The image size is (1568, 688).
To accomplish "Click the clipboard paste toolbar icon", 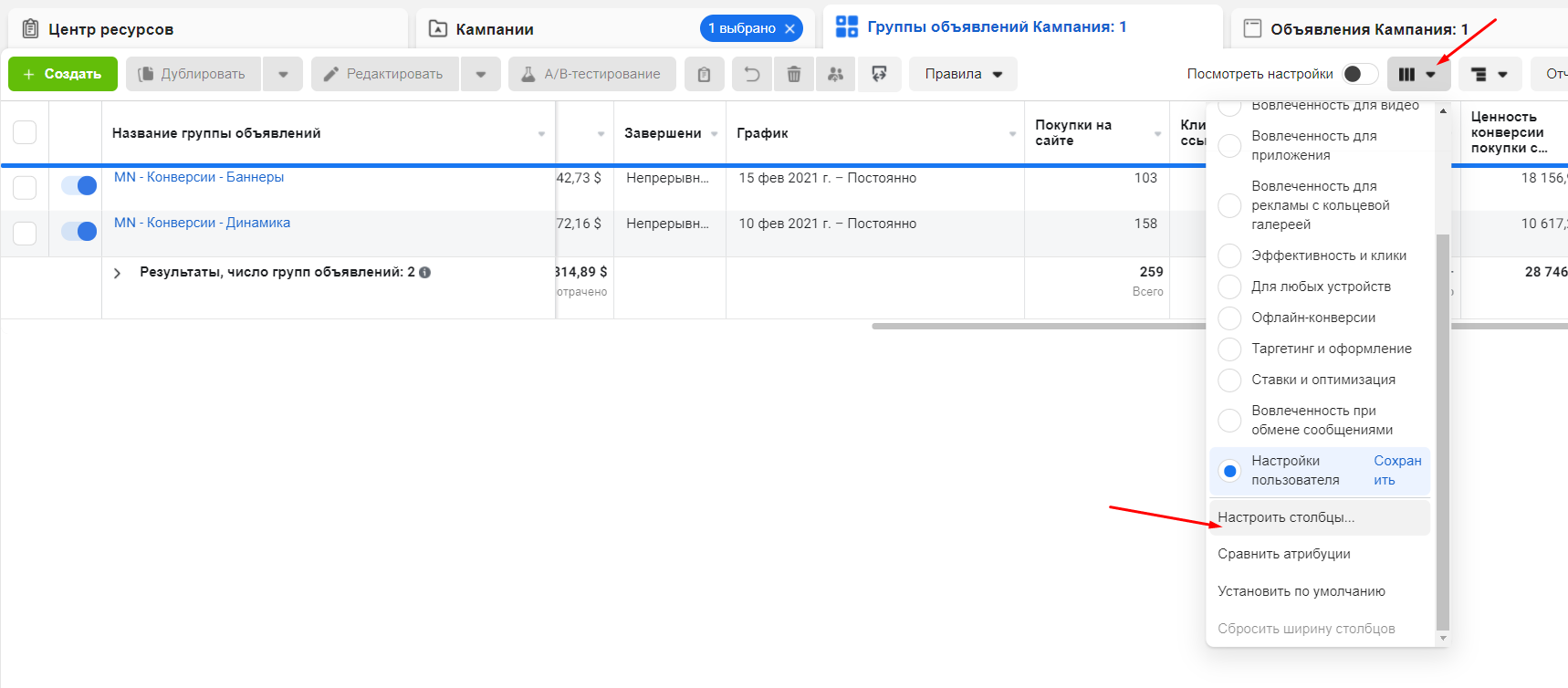I will 704,74.
